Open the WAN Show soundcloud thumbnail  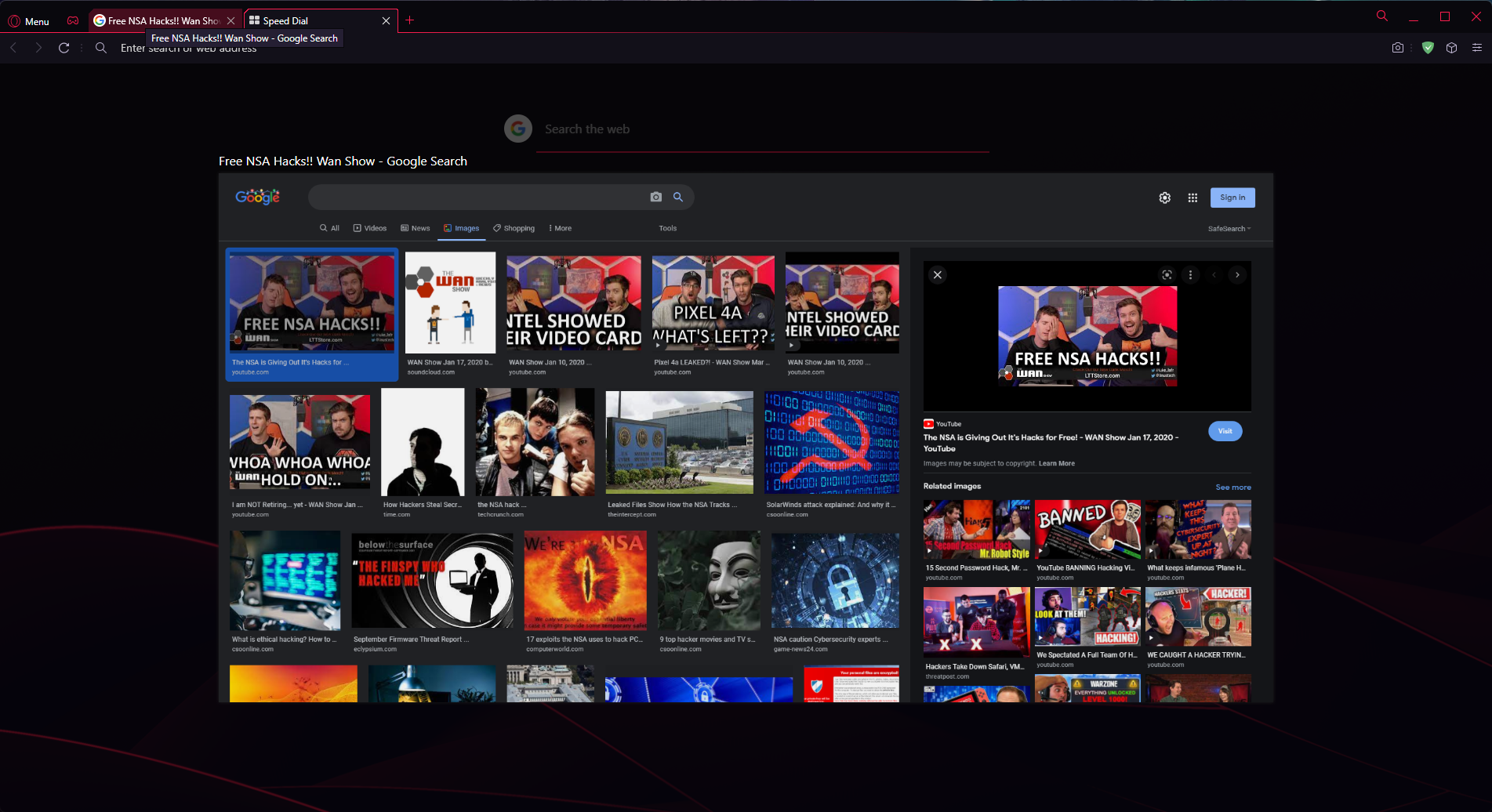point(451,303)
